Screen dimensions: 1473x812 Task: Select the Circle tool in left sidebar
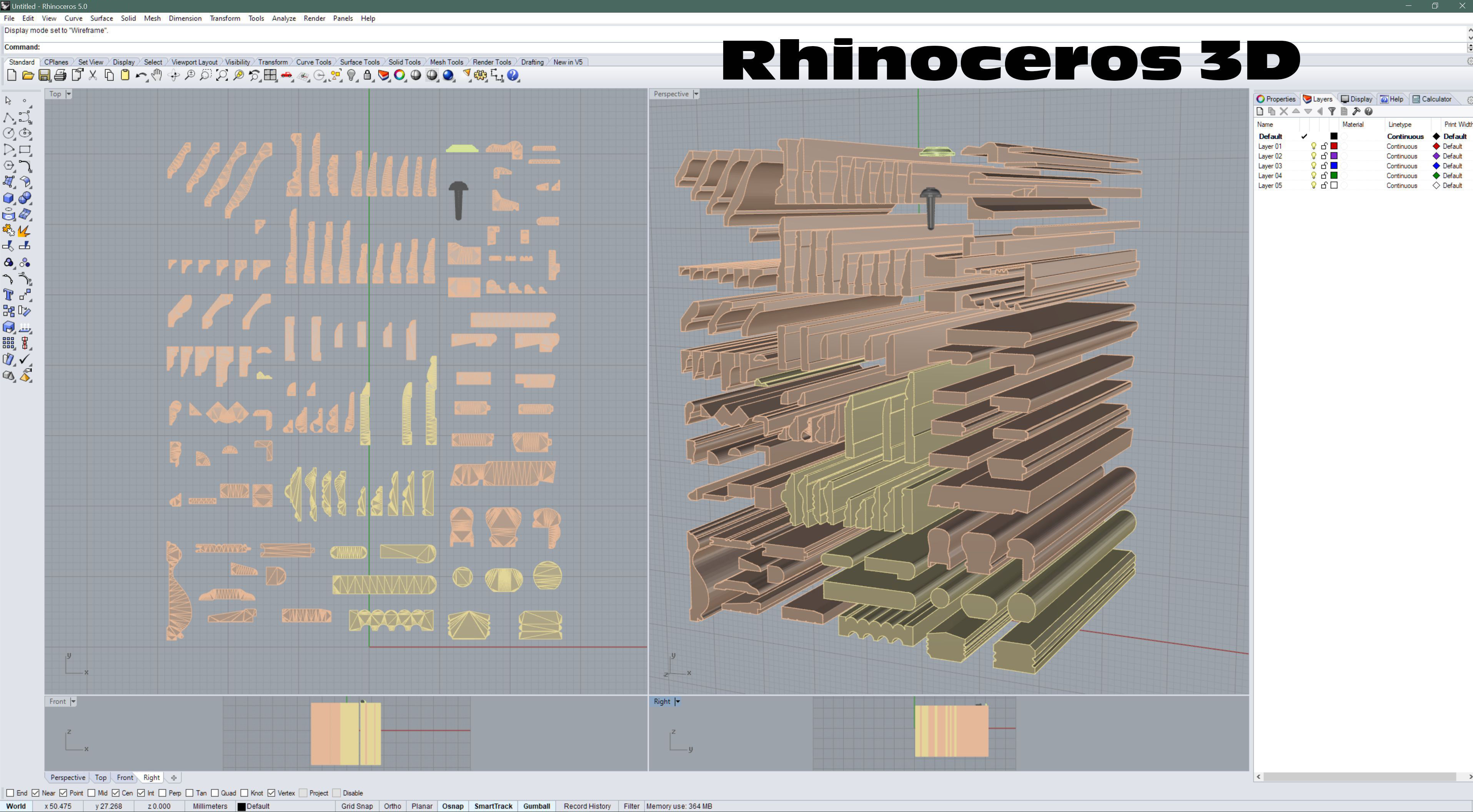pos(8,133)
